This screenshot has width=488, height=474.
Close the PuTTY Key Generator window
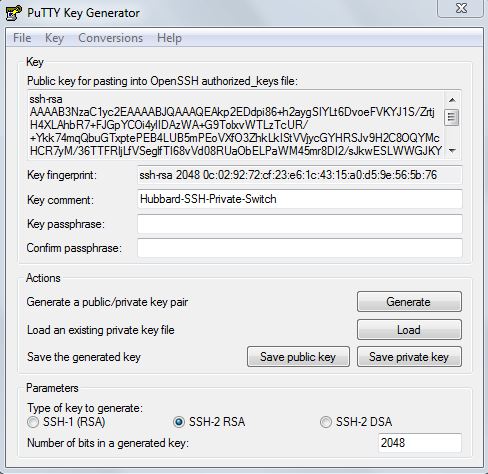coord(461,8)
